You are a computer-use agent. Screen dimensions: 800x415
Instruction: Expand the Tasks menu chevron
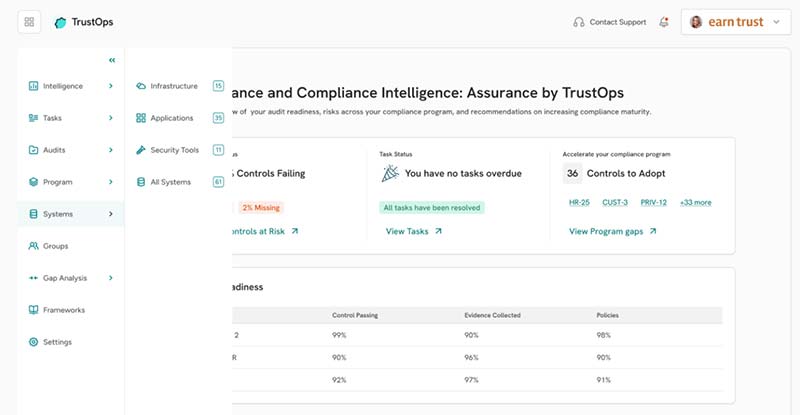(x=111, y=118)
